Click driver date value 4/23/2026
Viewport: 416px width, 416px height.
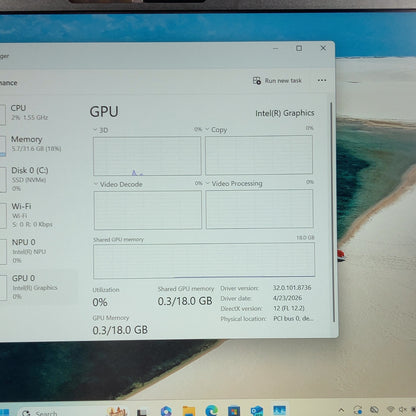287,298
